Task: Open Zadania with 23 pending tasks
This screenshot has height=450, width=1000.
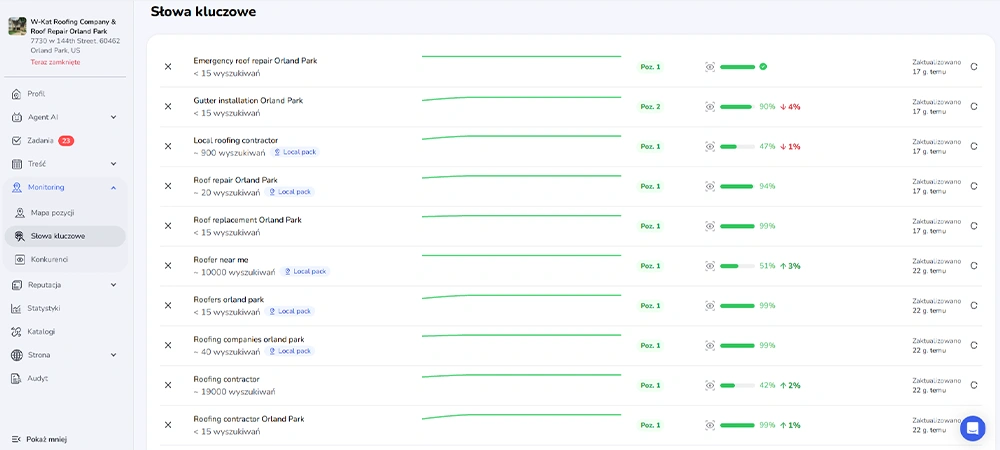Action: pyautogui.click(x=42, y=141)
